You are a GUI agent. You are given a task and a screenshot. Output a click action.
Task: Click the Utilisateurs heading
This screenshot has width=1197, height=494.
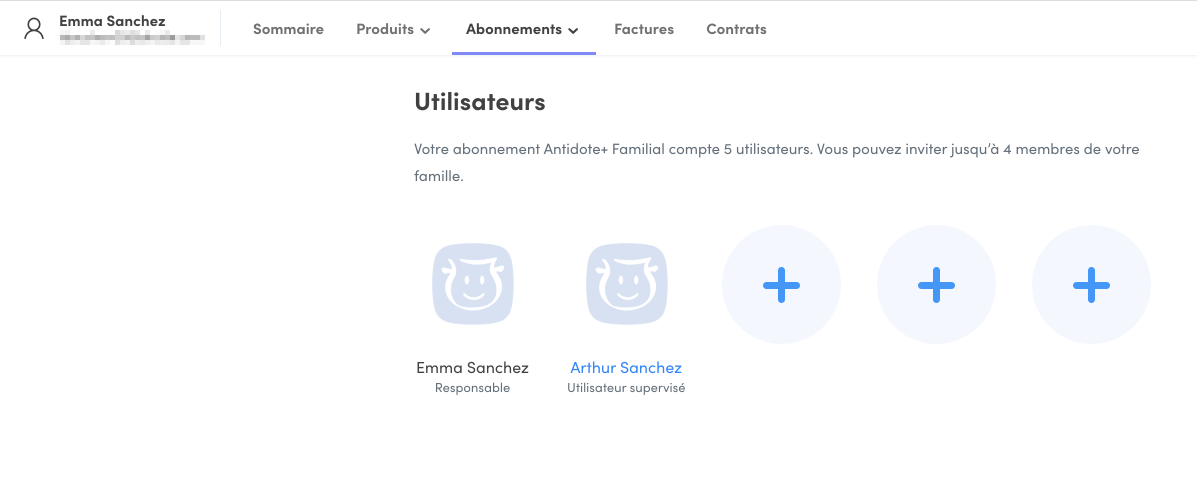tap(479, 102)
